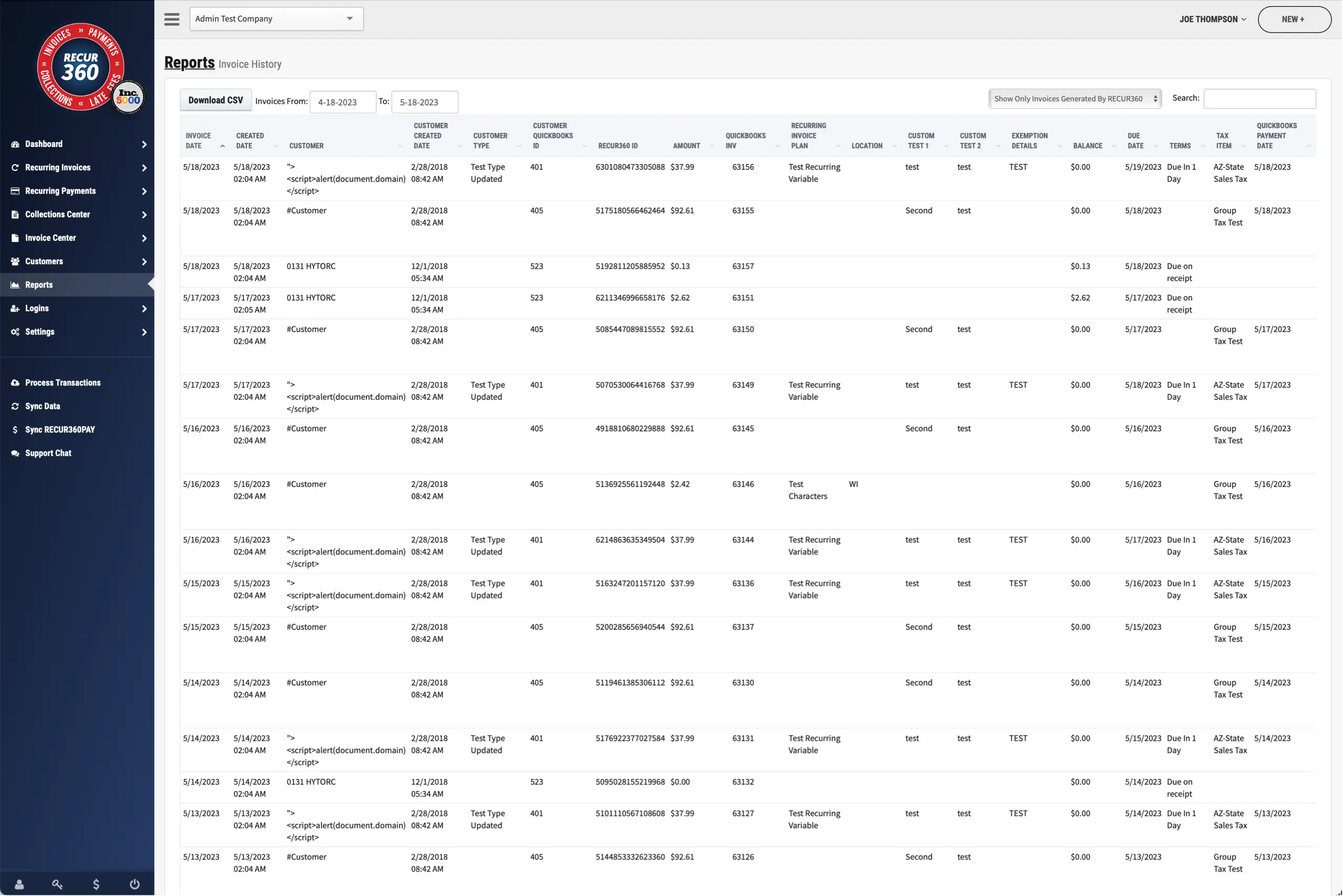Click the Settings gears icon
Viewport: 1343px width, 896px height.
pyautogui.click(x=15, y=332)
